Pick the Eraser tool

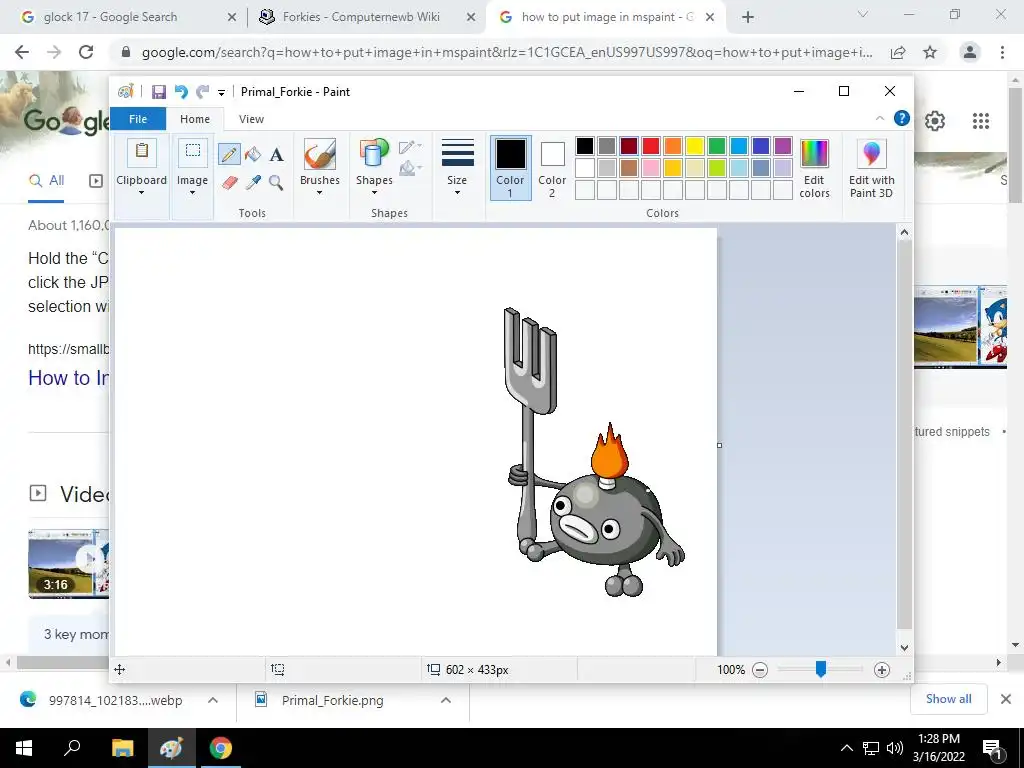click(x=229, y=183)
